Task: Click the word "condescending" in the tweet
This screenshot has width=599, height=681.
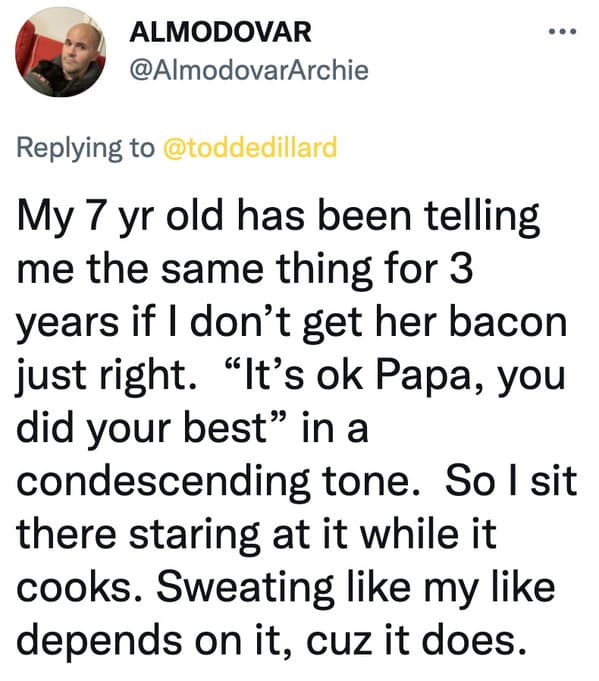Action: 163,482
